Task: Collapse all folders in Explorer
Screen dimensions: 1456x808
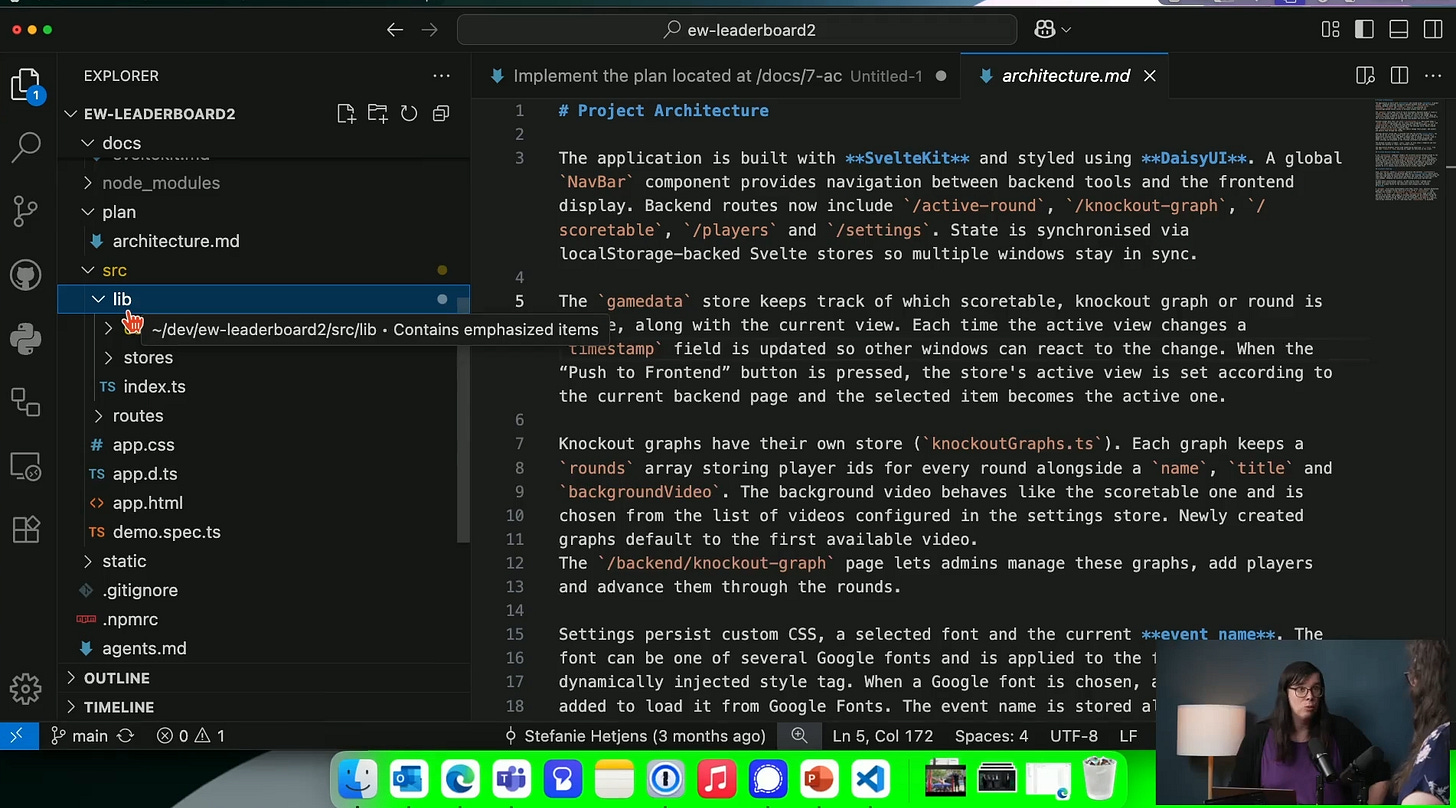Action: (440, 114)
